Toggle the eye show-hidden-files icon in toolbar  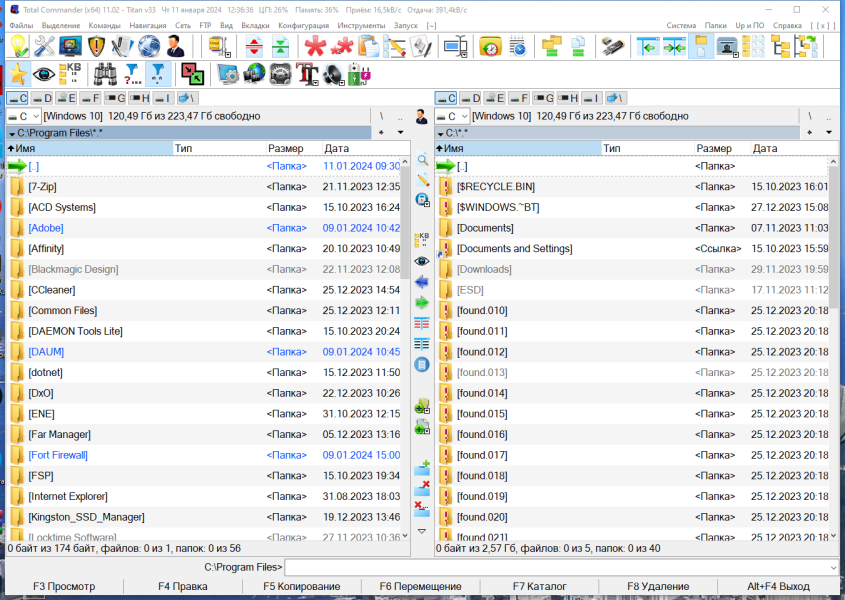click(x=44, y=74)
